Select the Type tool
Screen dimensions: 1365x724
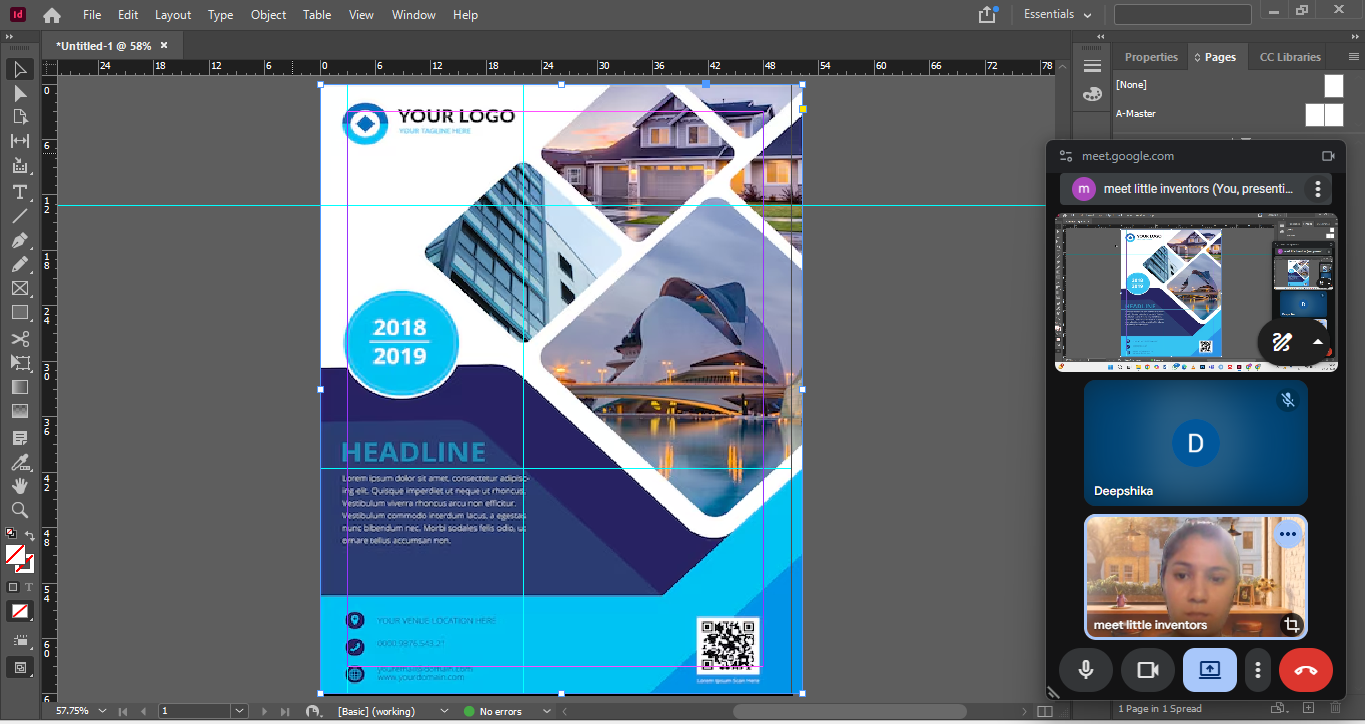(19, 191)
